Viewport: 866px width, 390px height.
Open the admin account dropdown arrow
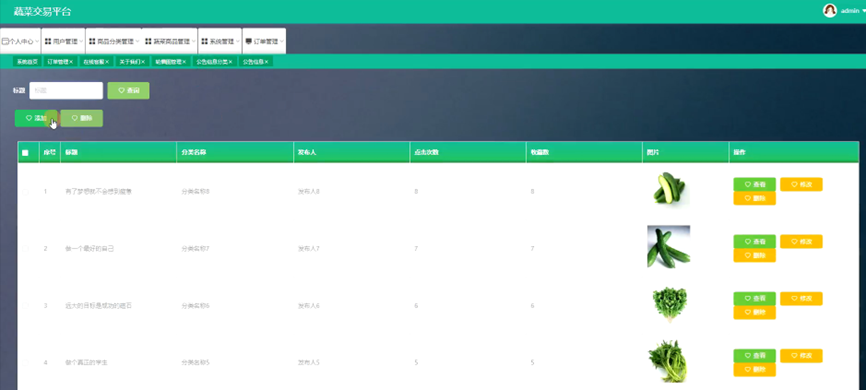coord(864,11)
